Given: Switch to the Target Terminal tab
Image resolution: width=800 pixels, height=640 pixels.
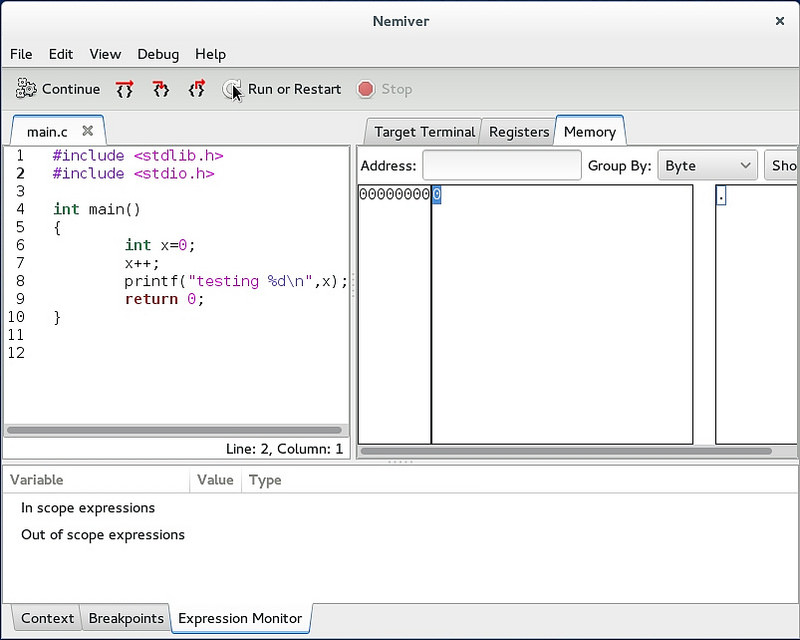Looking at the screenshot, I should [424, 132].
